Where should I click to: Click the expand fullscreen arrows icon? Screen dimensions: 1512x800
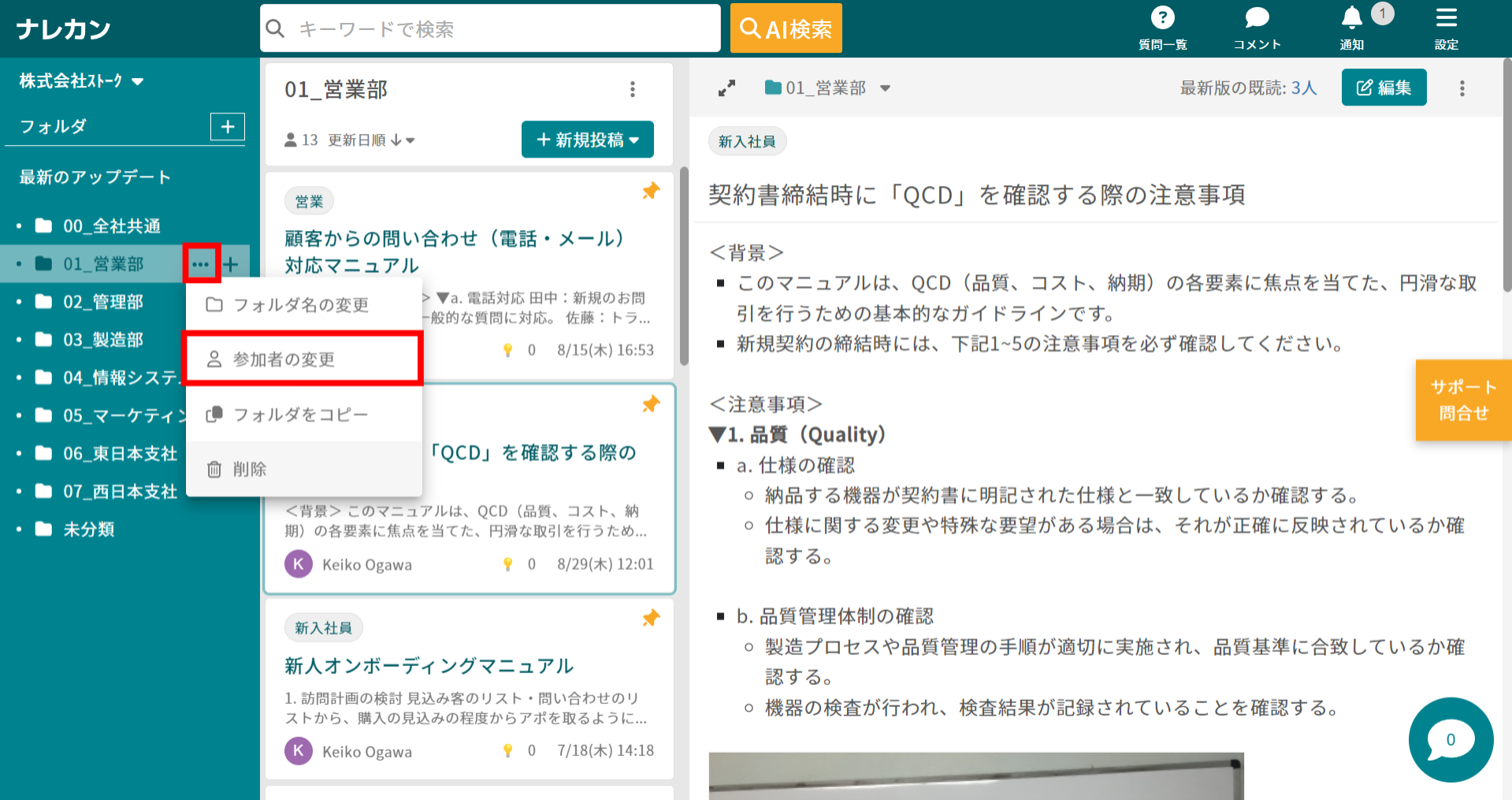pyautogui.click(x=726, y=88)
